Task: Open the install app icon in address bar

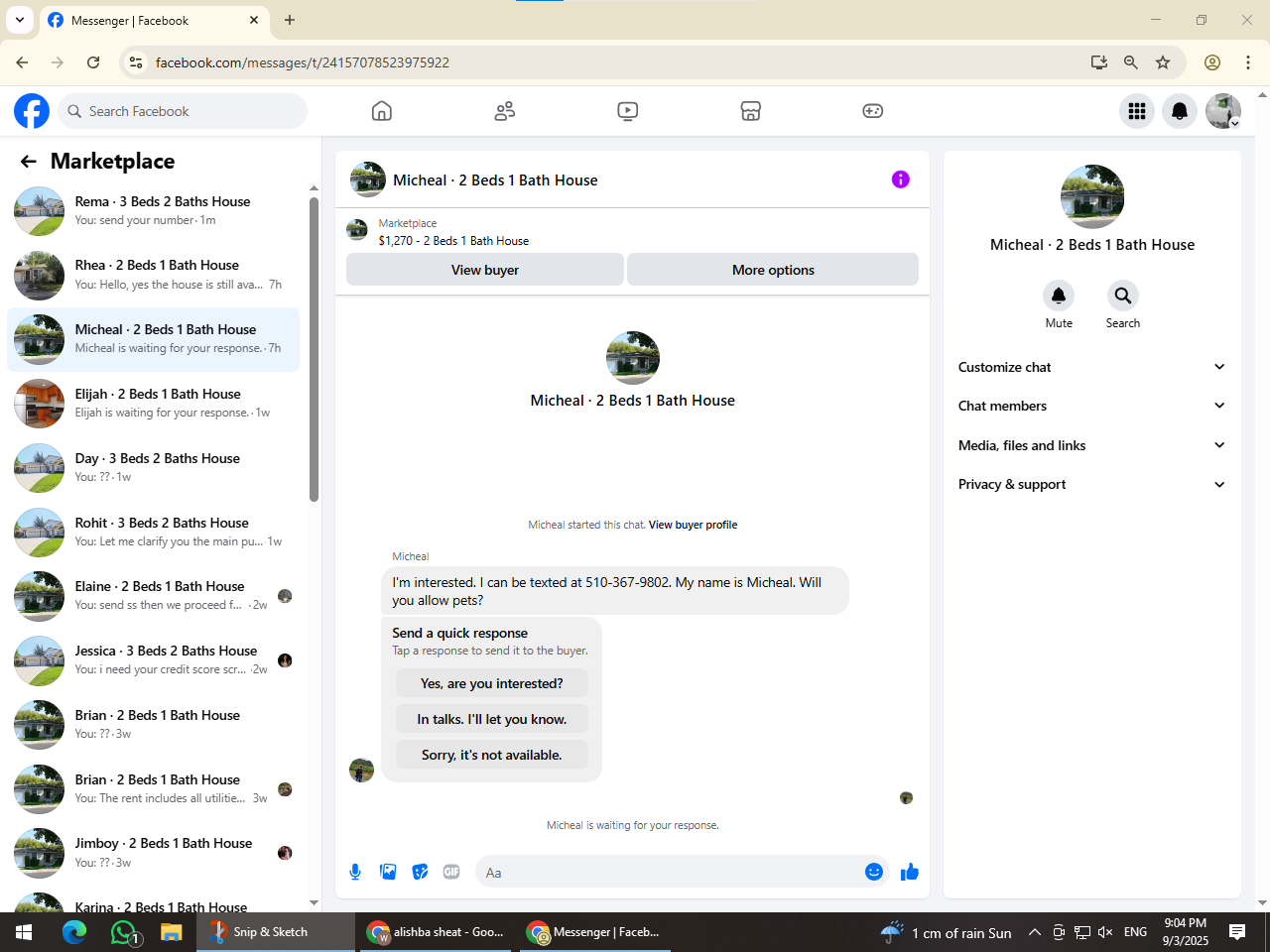Action: pyautogui.click(x=1099, y=62)
